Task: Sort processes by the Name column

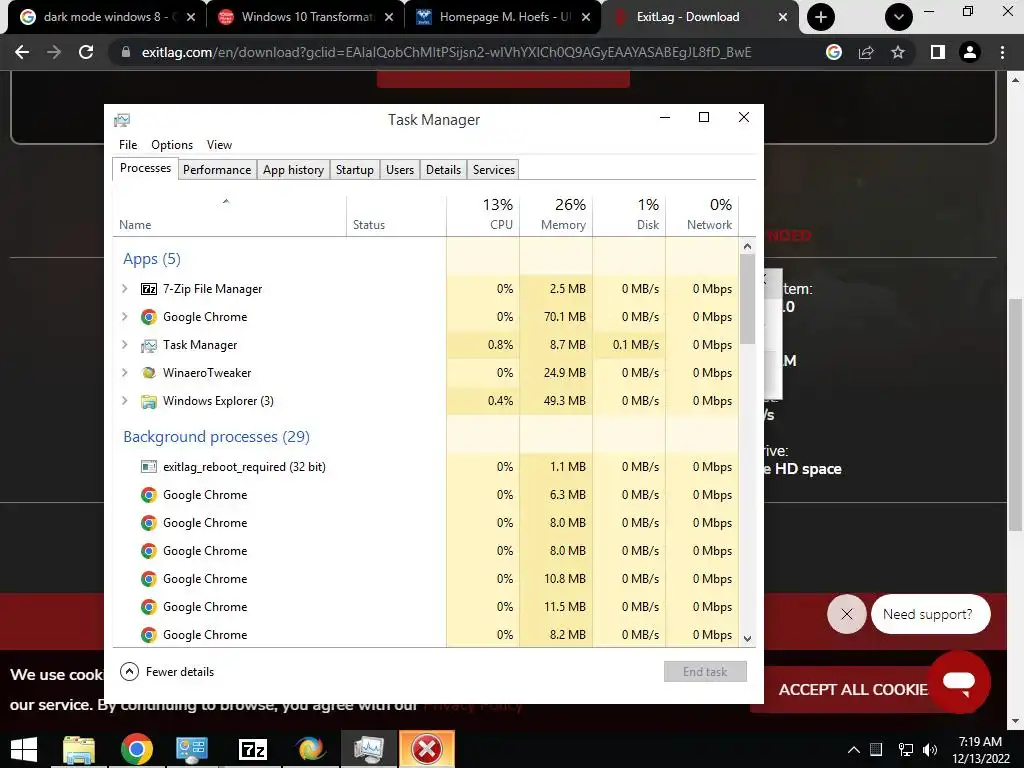Action: click(x=229, y=216)
